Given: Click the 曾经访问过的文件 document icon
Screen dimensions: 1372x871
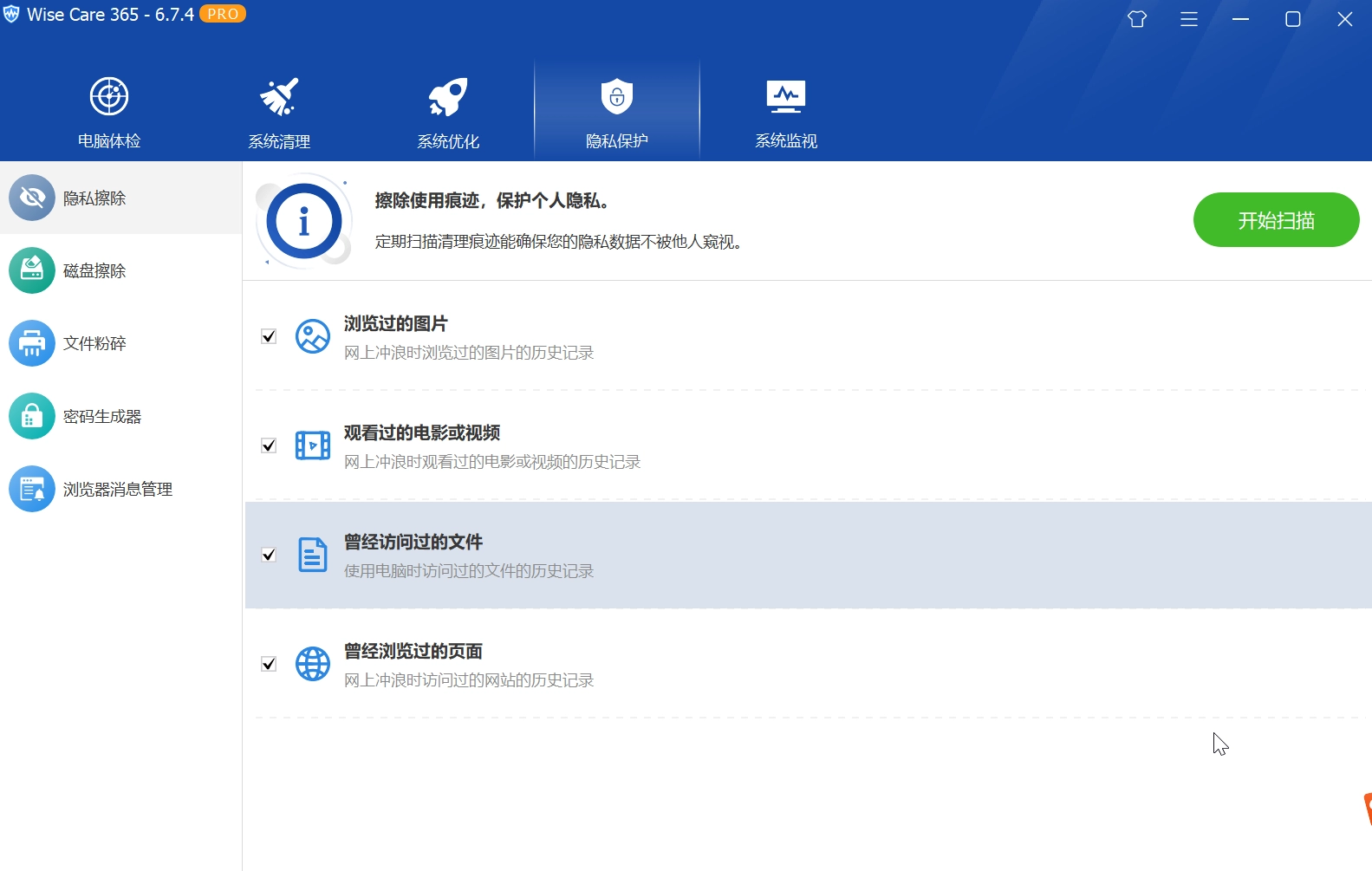Looking at the screenshot, I should (x=313, y=555).
